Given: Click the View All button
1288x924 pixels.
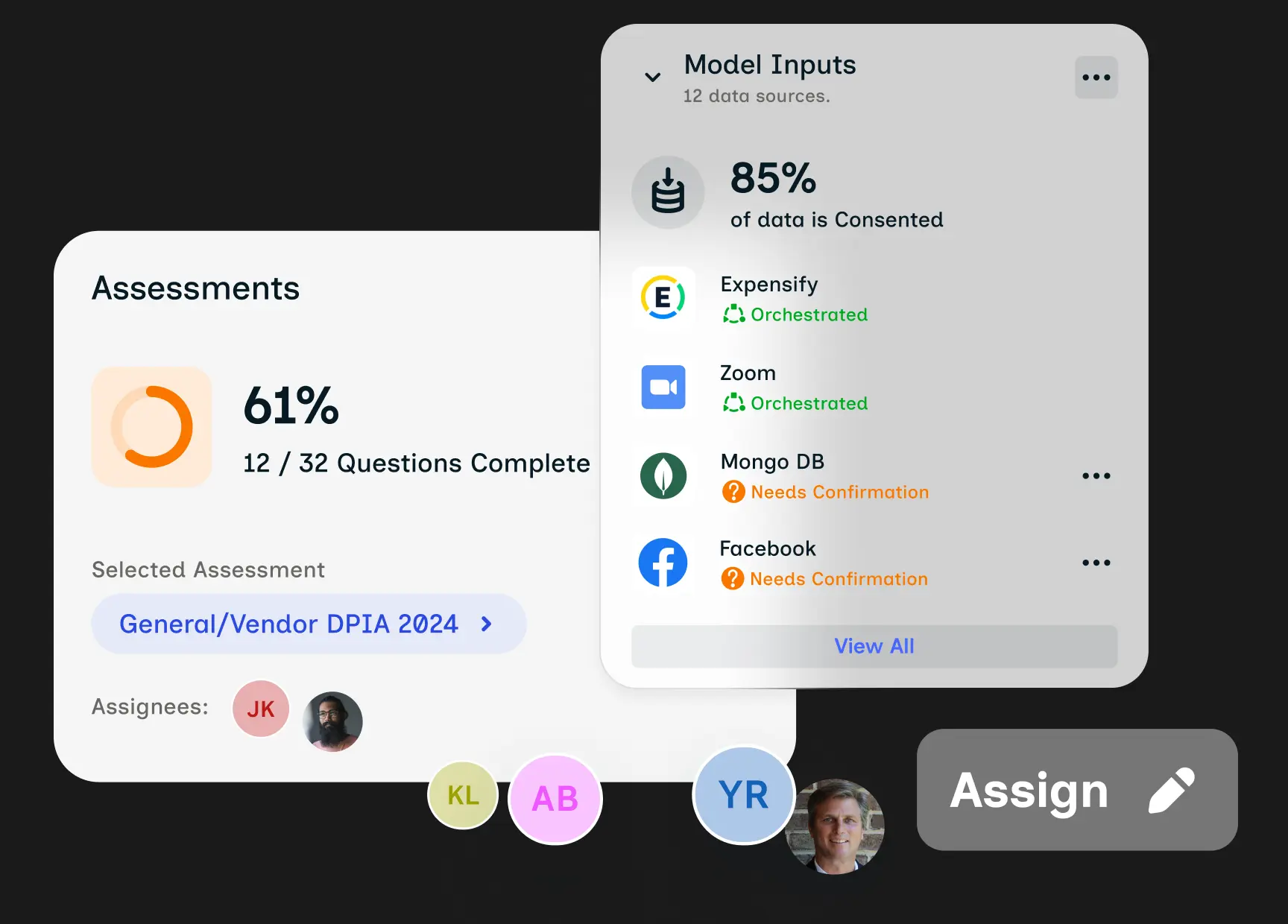Looking at the screenshot, I should click(874, 646).
